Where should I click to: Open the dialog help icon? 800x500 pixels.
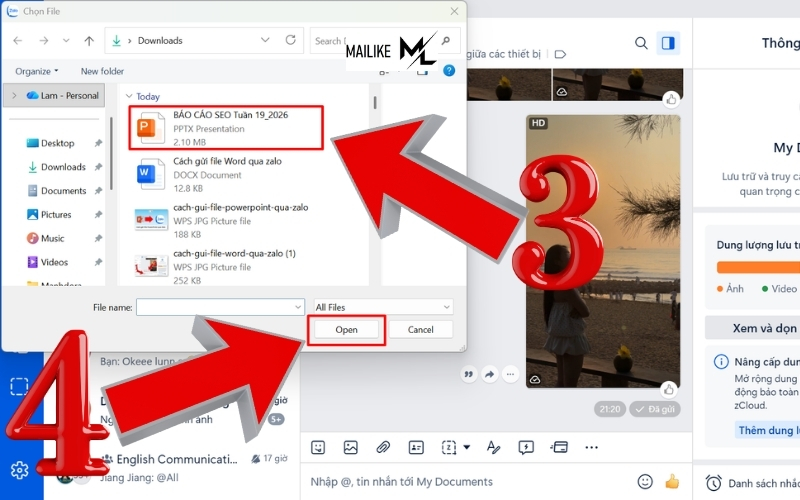pyautogui.click(x=449, y=71)
